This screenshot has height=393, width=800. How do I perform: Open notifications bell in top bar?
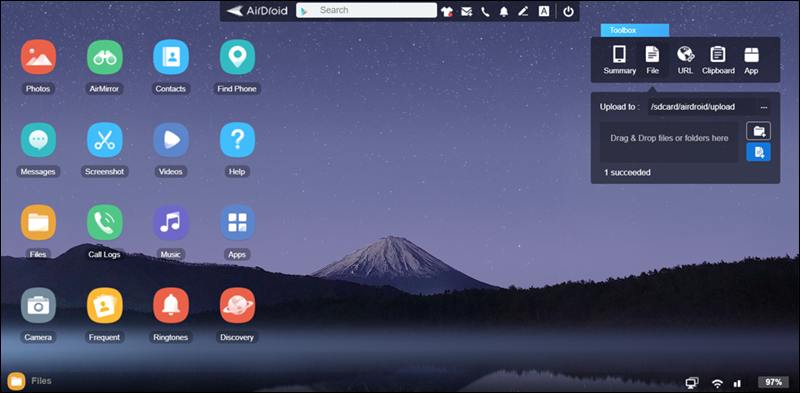pos(504,11)
